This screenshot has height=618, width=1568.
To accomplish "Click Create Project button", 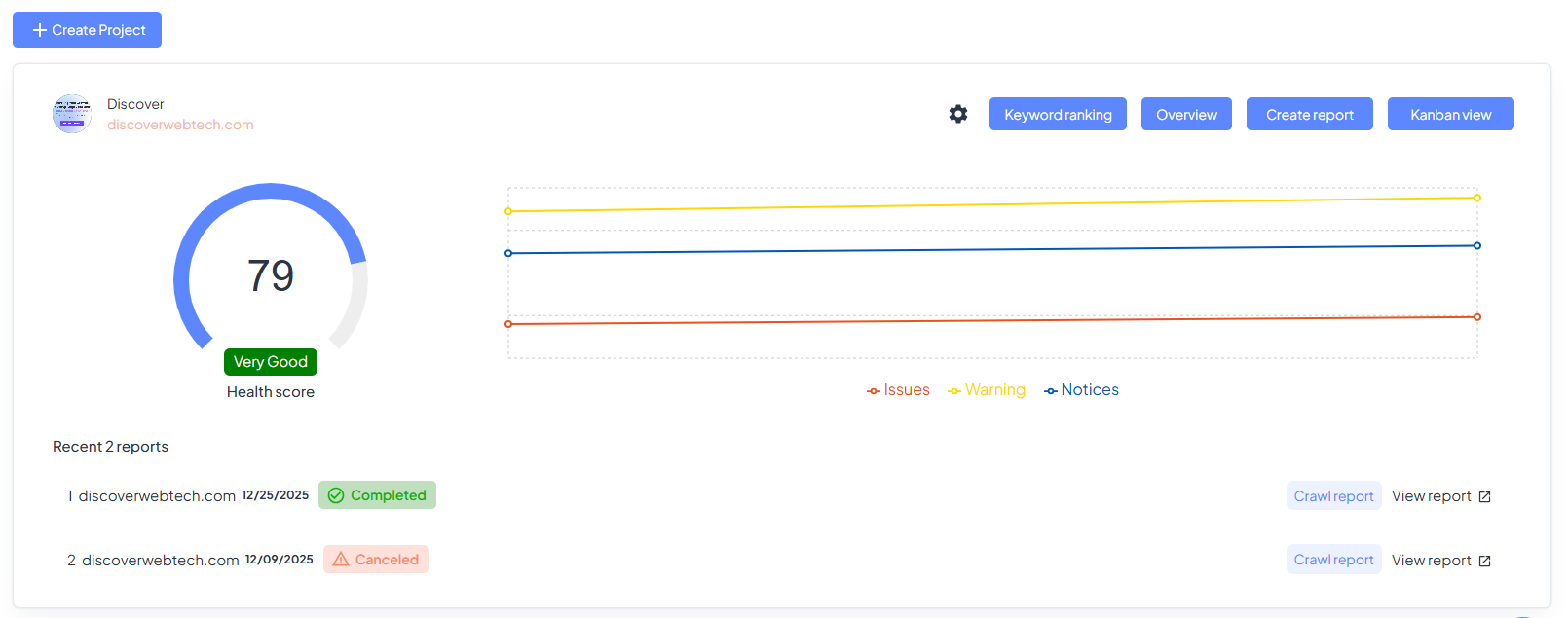I will click(87, 30).
